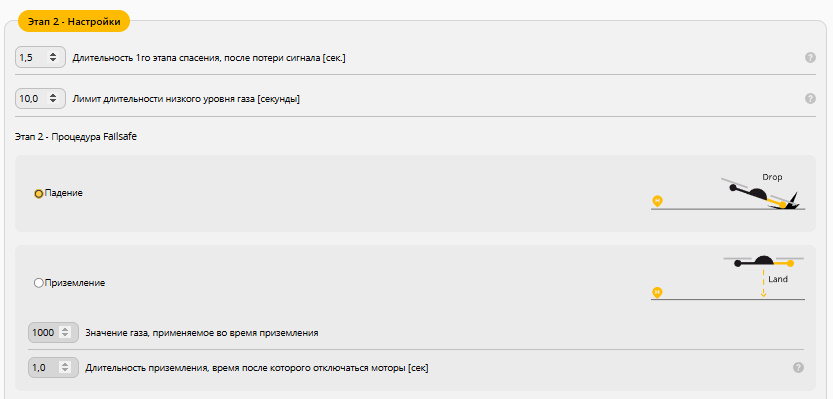The height and width of the screenshot is (399, 833).
Task: Click the Этап 2 - Настройки header tab
Action: (74, 21)
